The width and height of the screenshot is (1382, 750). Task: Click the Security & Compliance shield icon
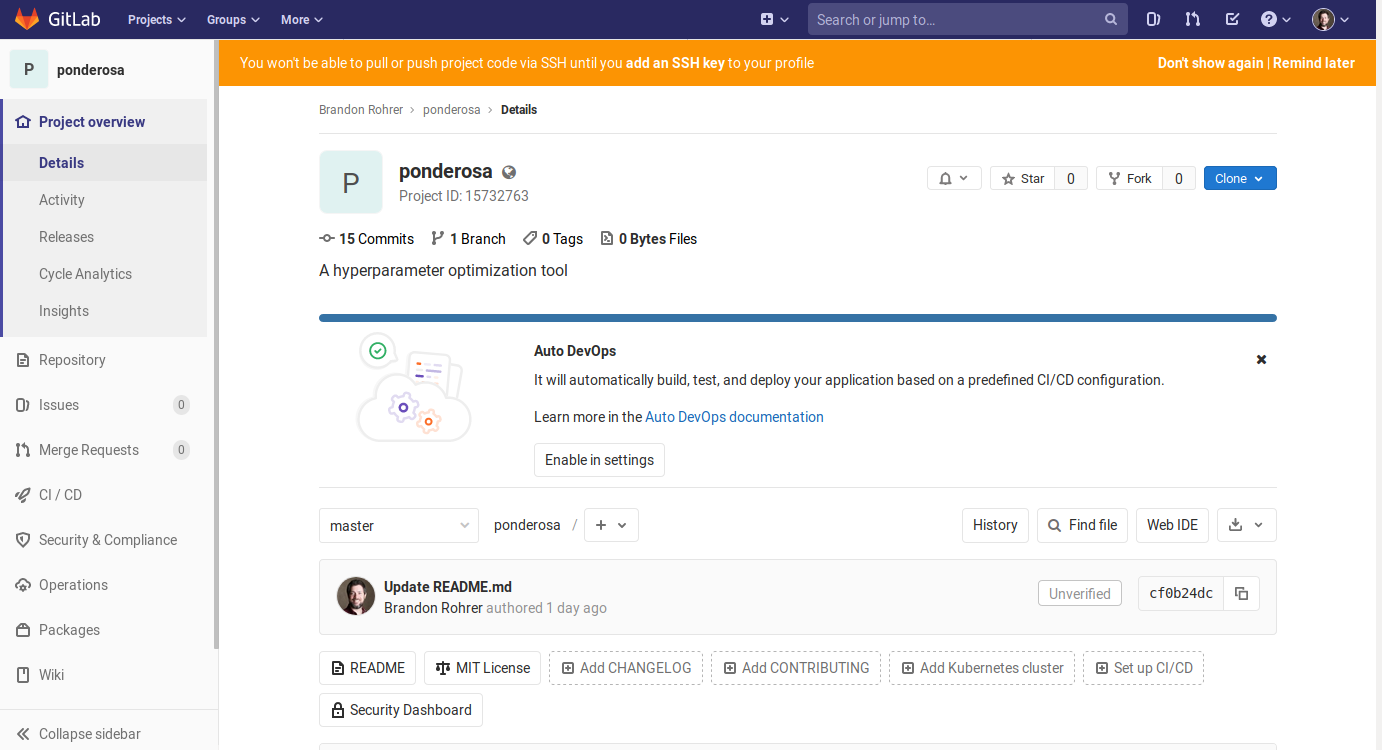coord(23,540)
